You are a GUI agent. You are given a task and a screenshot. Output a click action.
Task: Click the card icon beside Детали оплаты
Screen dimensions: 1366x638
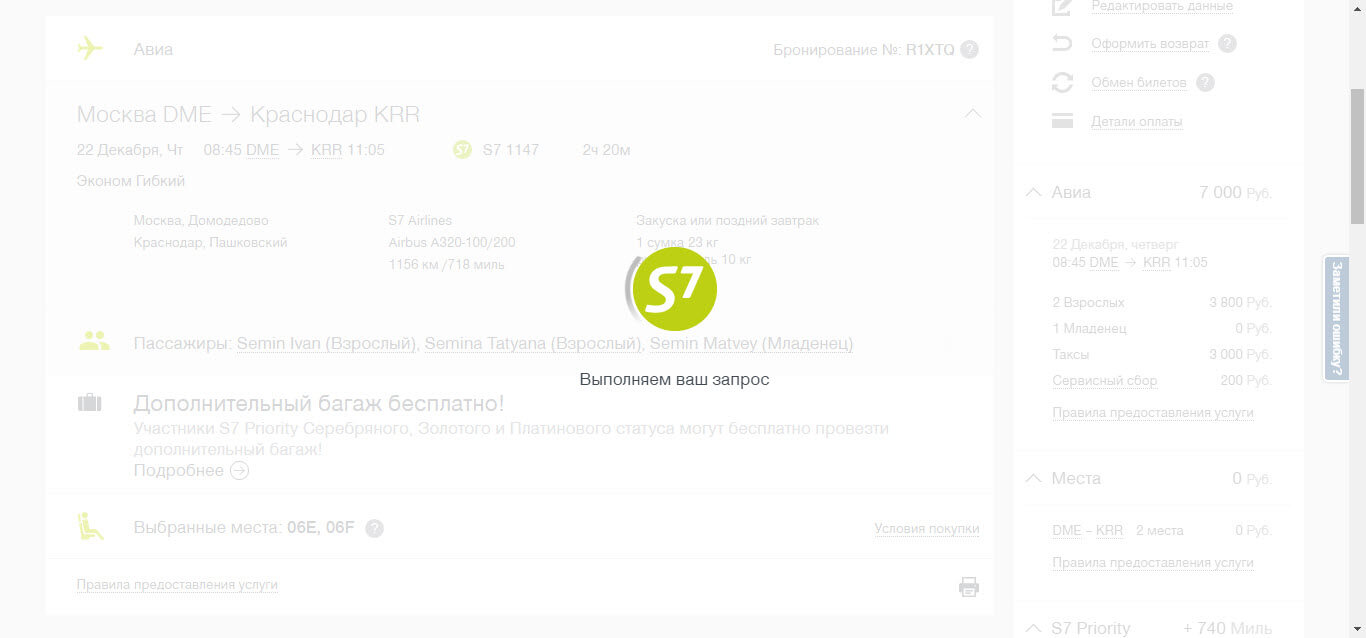[x=1062, y=120]
